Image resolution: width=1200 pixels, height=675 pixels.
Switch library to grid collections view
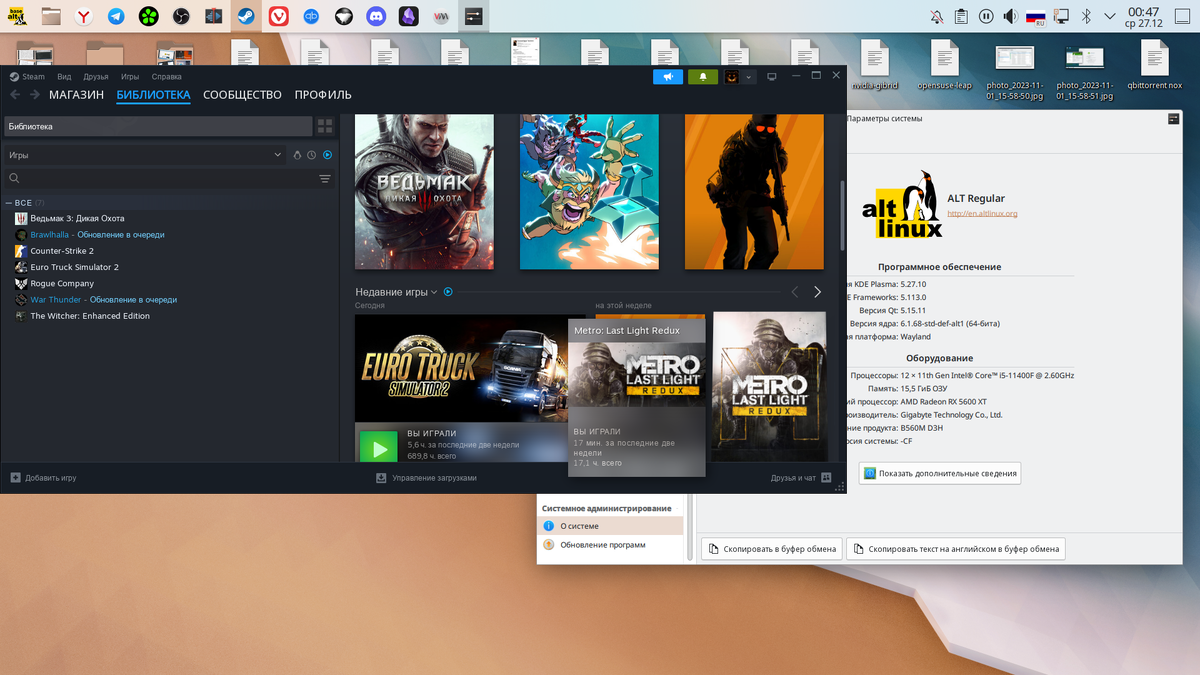[325, 126]
